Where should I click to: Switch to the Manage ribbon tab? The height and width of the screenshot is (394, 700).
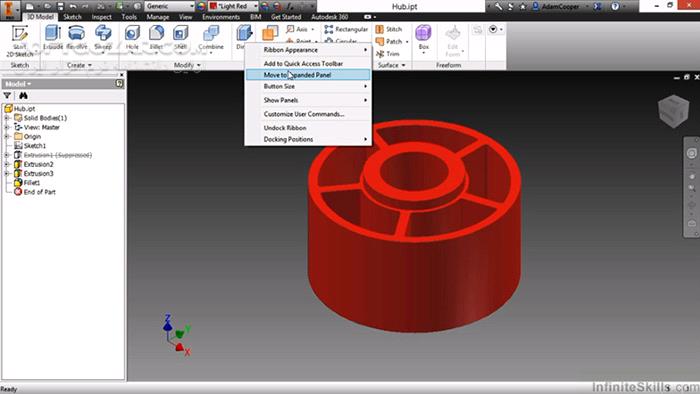pos(158,17)
